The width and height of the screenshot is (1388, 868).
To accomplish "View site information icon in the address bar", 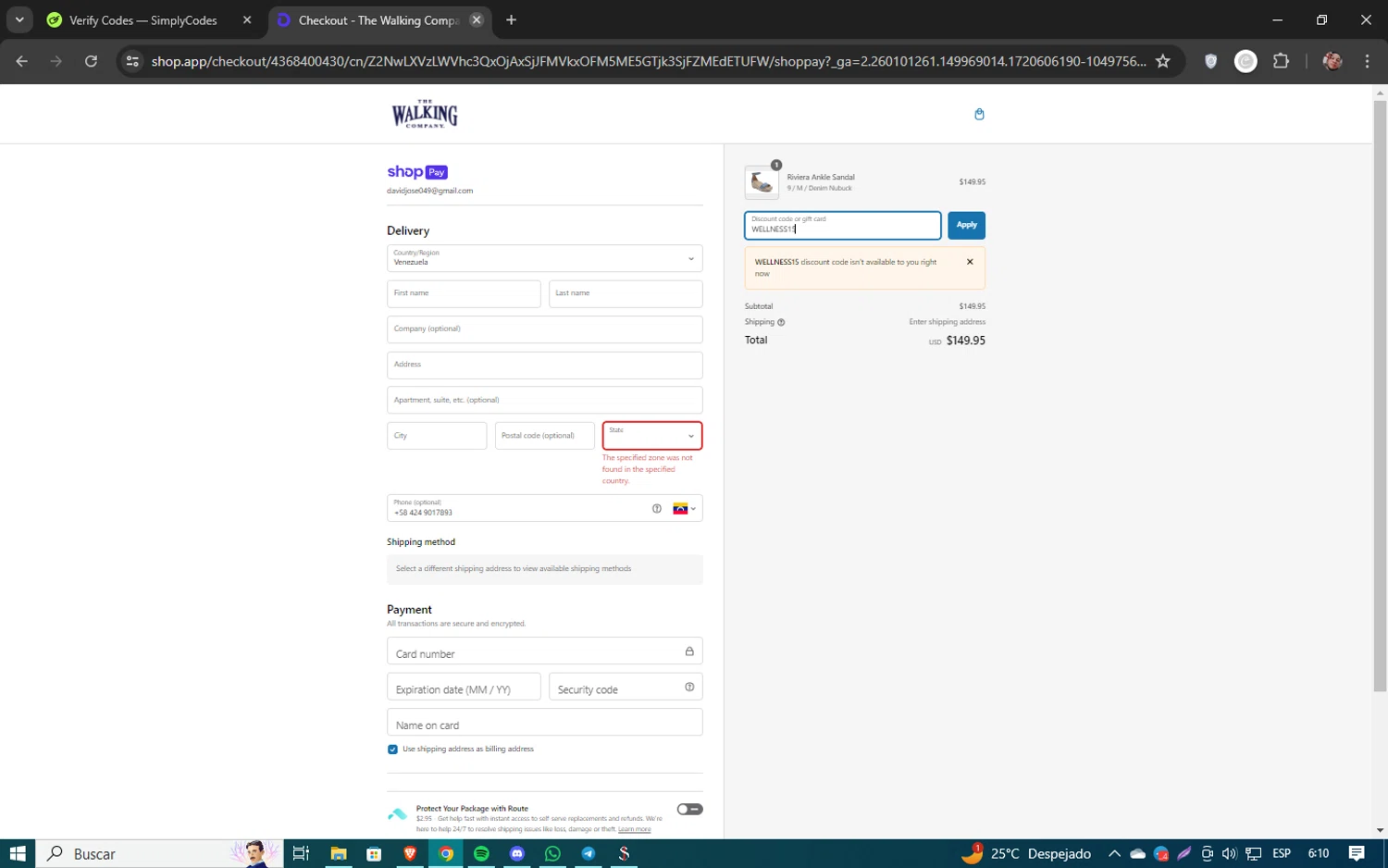I will click(132, 61).
